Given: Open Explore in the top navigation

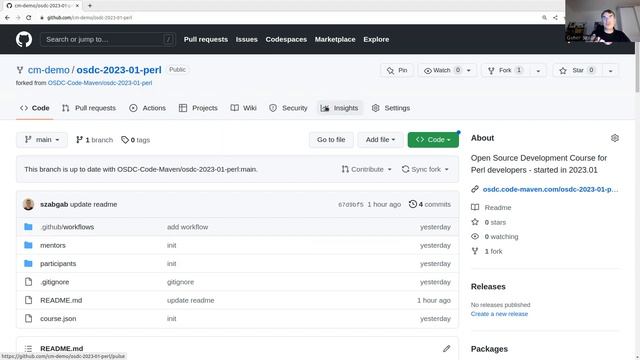Looking at the screenshot, I should pyautogui.click(x=376, y=40).
